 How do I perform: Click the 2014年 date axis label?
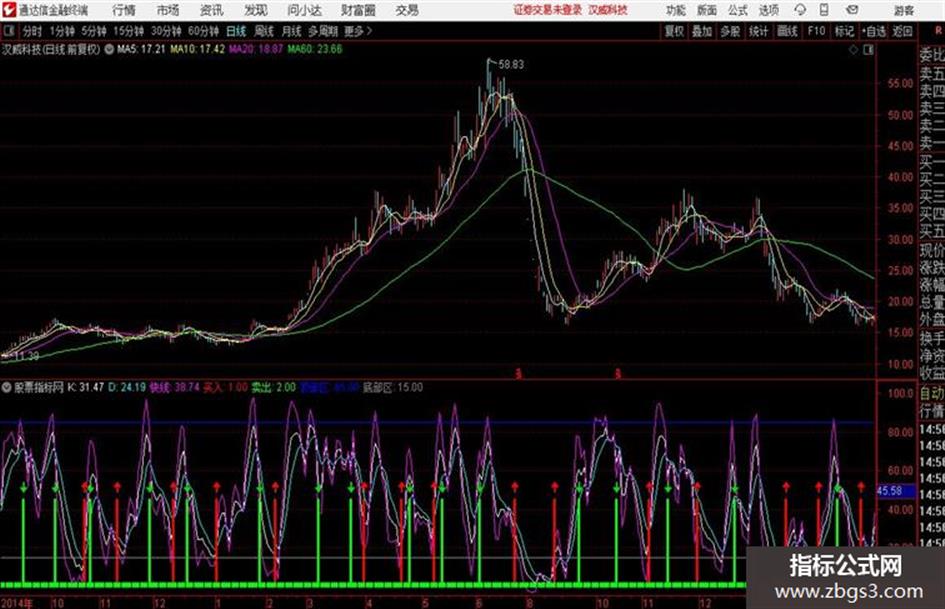16,602
